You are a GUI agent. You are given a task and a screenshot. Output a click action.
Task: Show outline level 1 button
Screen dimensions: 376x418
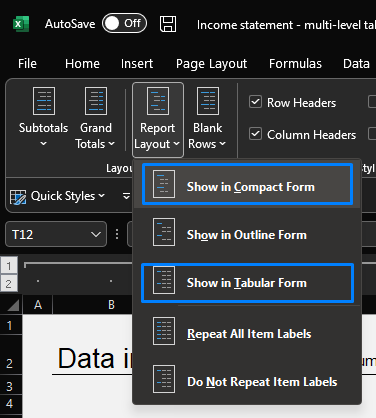point(9,266)
